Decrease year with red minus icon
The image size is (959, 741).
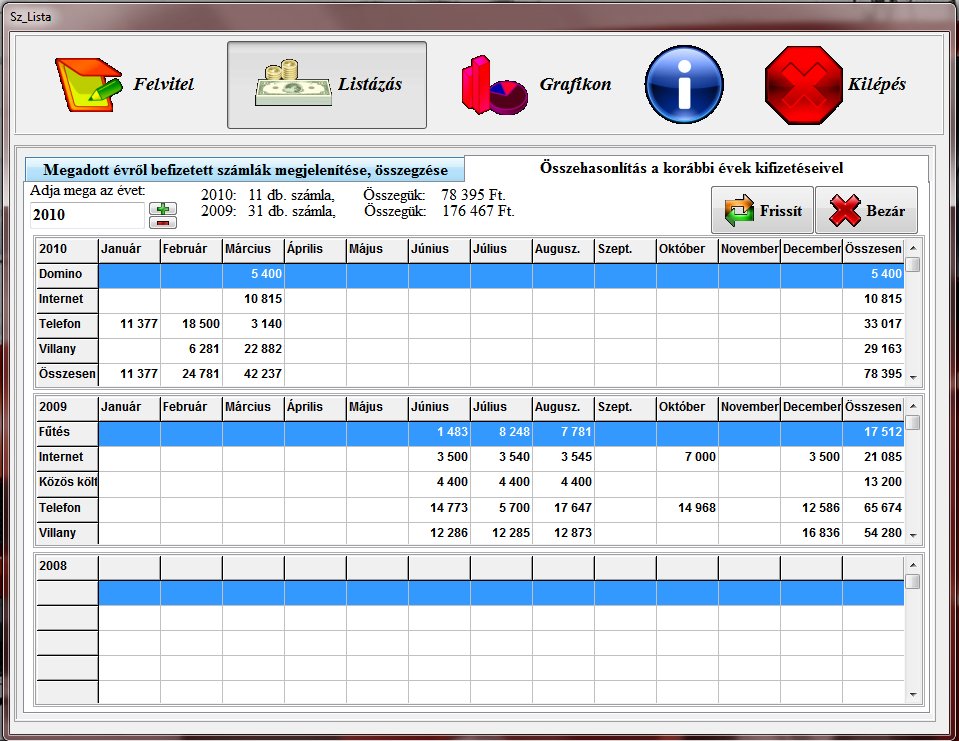(162, 222)
